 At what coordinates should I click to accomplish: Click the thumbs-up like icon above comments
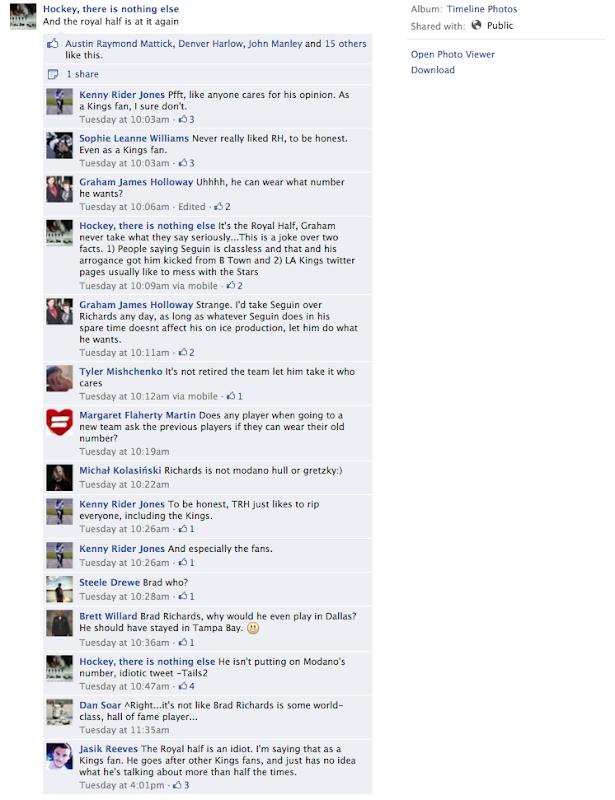coord(53,44)
